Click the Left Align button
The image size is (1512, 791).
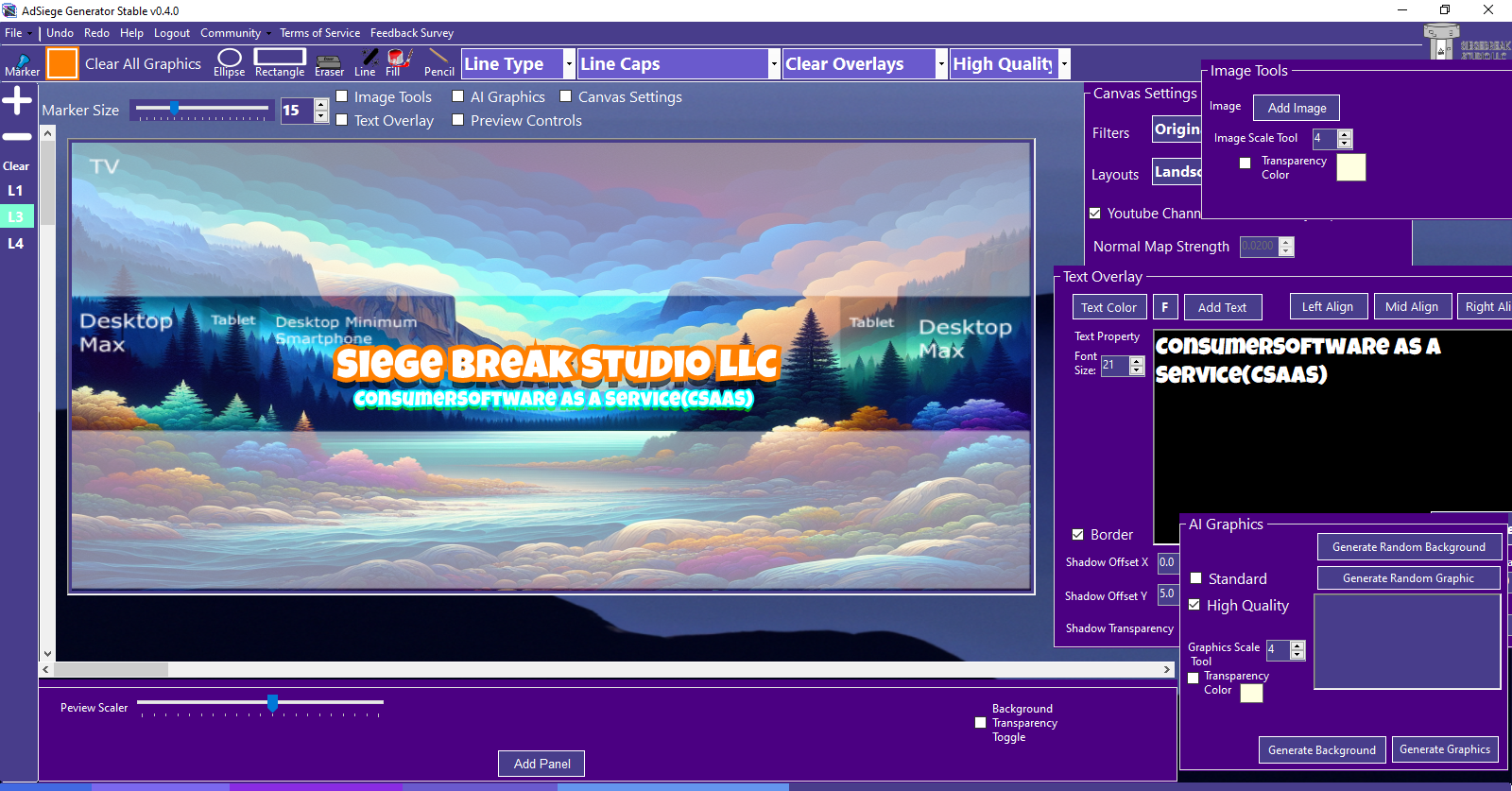click(x=1328, y=306)
